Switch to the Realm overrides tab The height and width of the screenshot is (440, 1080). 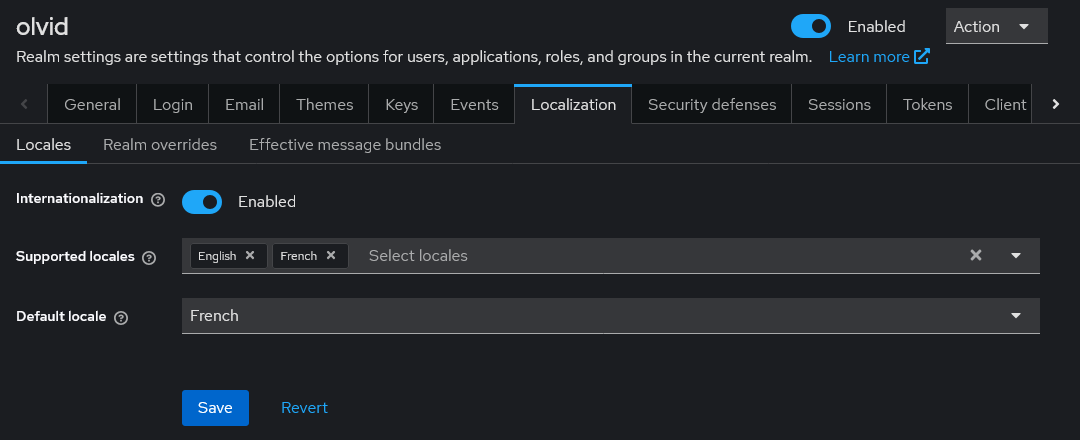pyautogui.click(x=160, y=145)
